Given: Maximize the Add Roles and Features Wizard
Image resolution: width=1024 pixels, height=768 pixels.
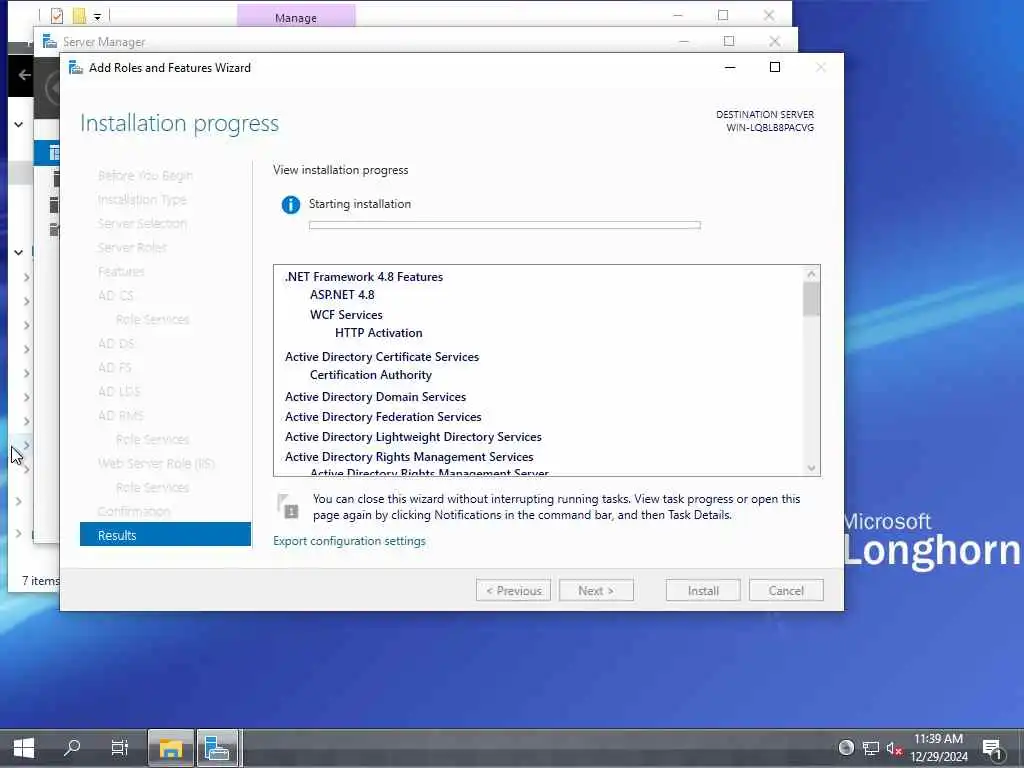Looking at the screenshot, I should tap(775, 67).
